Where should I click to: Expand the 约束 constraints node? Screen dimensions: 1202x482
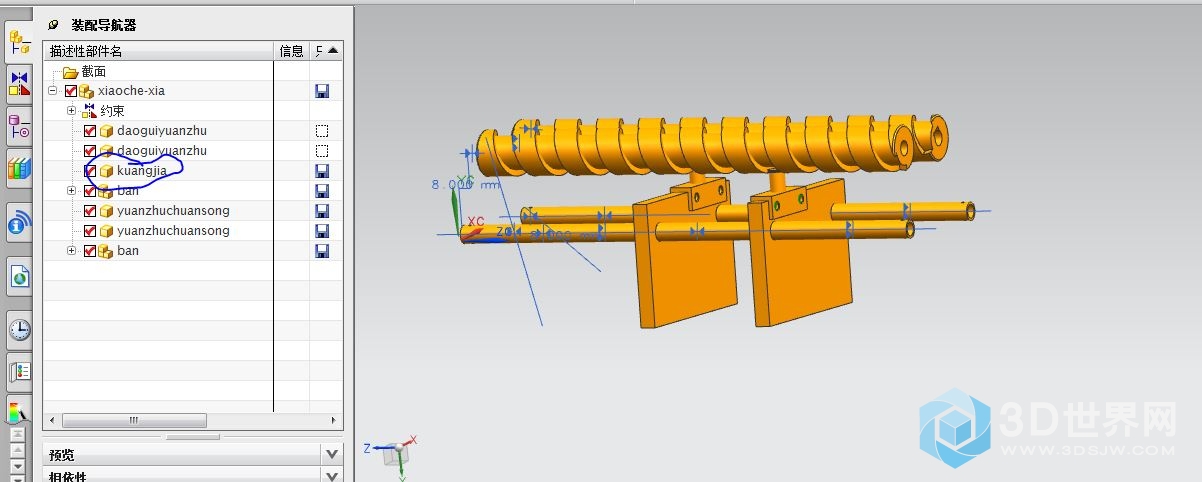pyautogui.click(x=71, y=111)
